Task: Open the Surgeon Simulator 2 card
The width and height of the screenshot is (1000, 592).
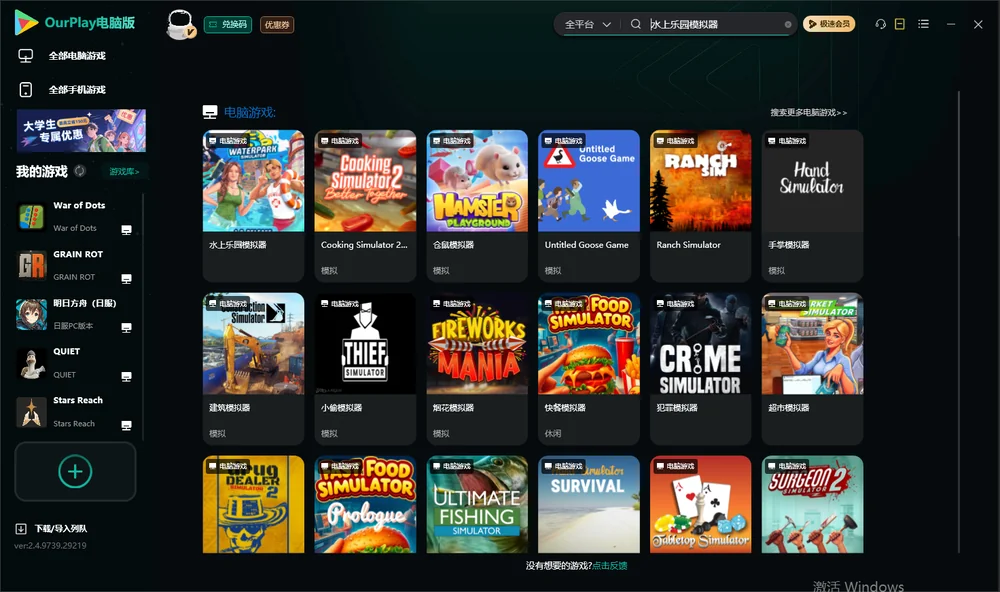Action: [812, 504]
